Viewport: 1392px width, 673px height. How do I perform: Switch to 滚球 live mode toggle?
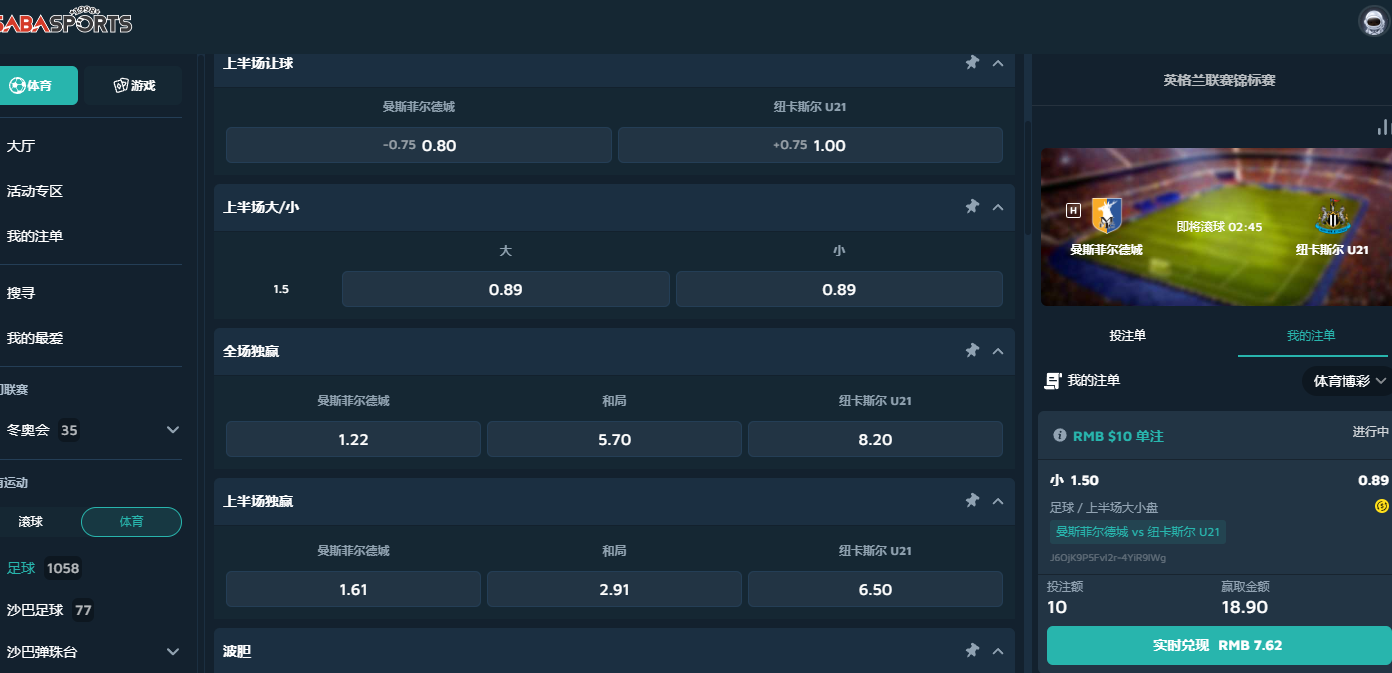(31, 522)
